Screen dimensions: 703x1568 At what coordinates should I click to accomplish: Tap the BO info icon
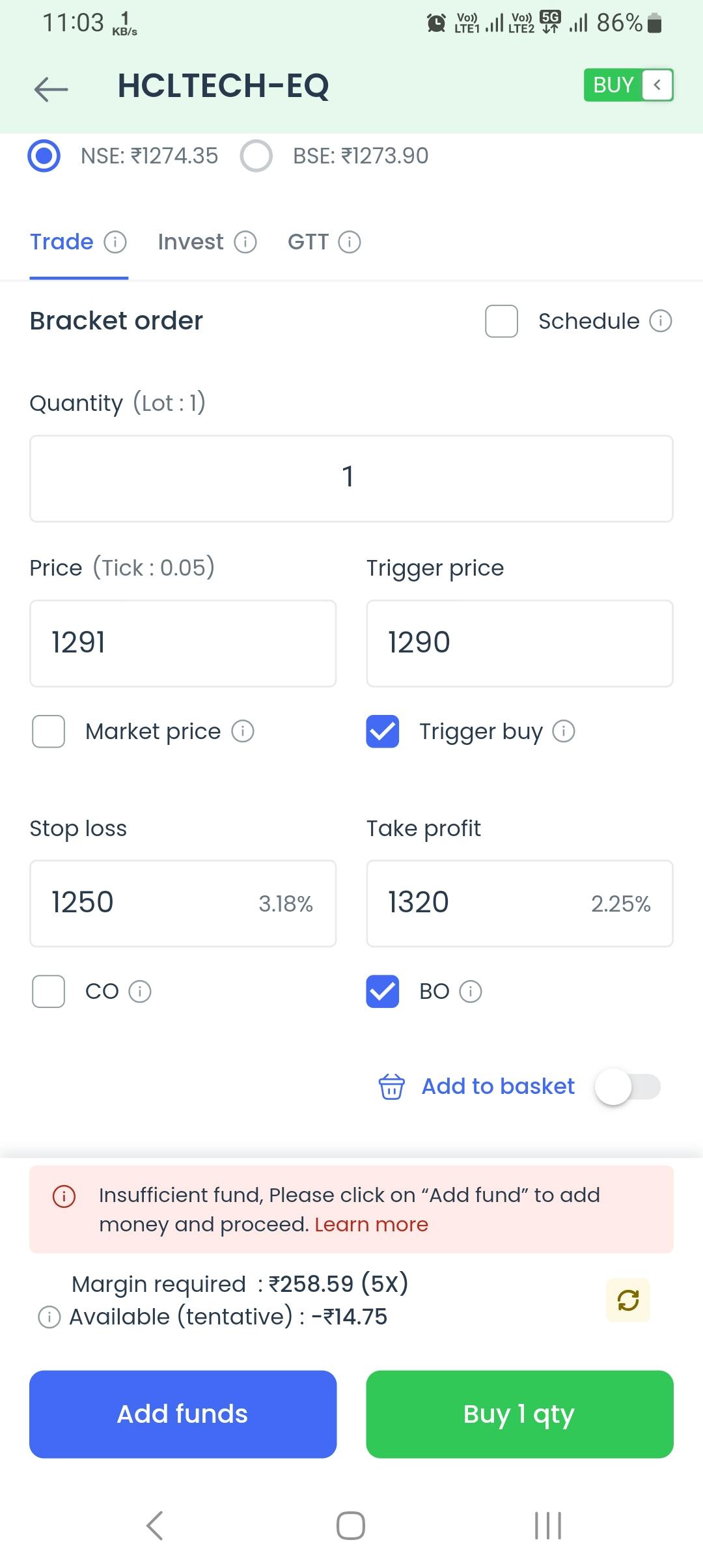[471, 992]
